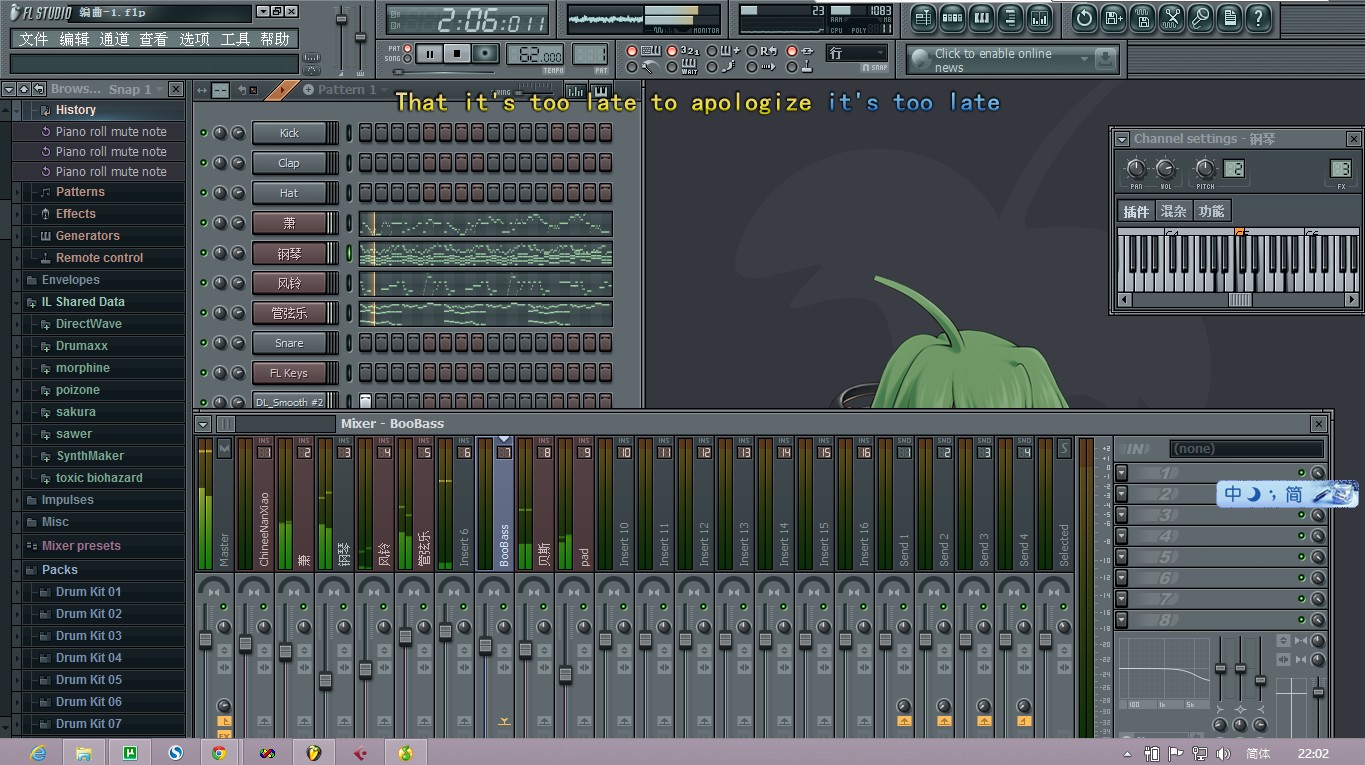This screenshot has width=1365, height=765.
Task: Open Chrome from the taskbar
Action: pos(219,752)
